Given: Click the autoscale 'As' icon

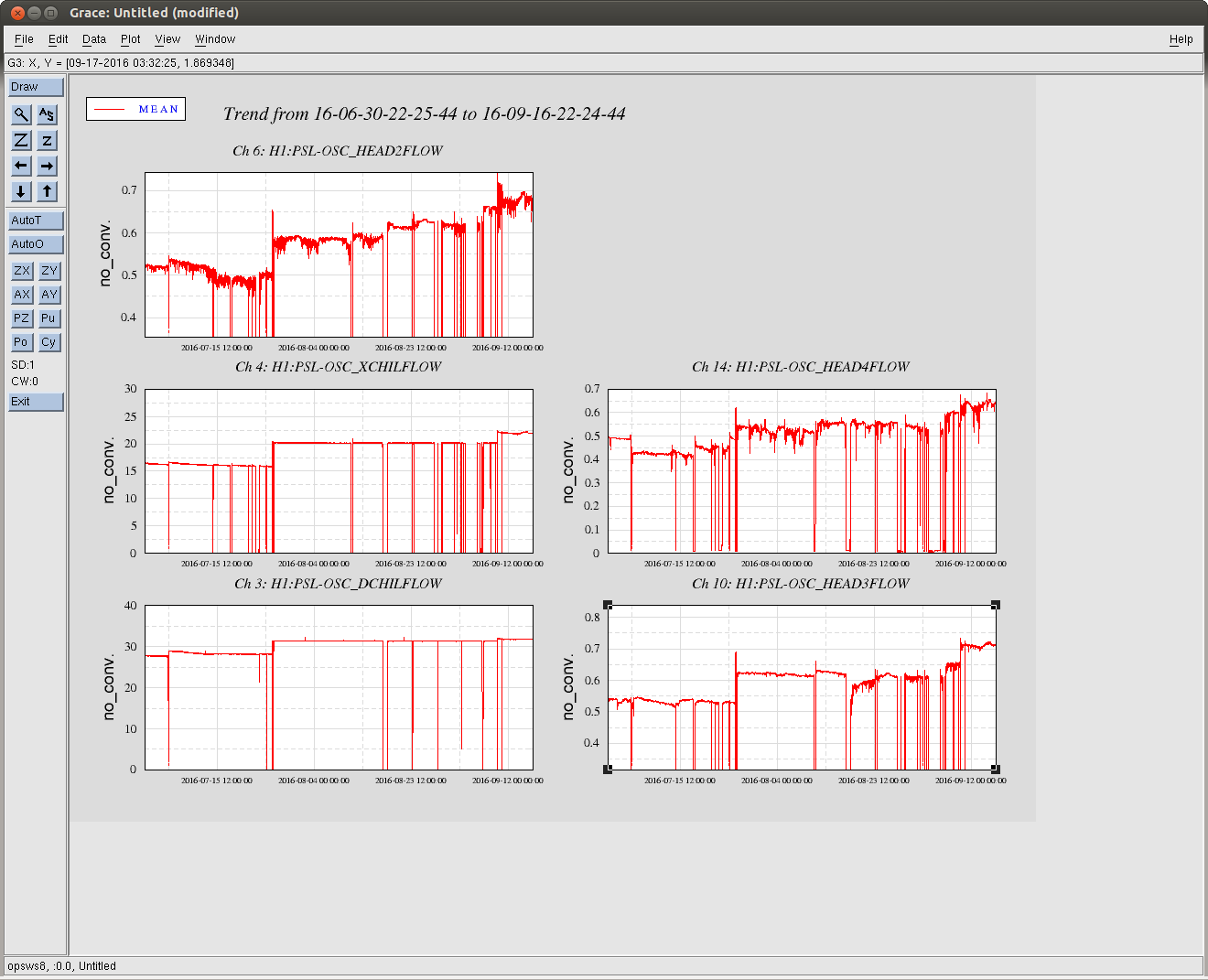Looking at the screenshot, I should coord(48,114).
